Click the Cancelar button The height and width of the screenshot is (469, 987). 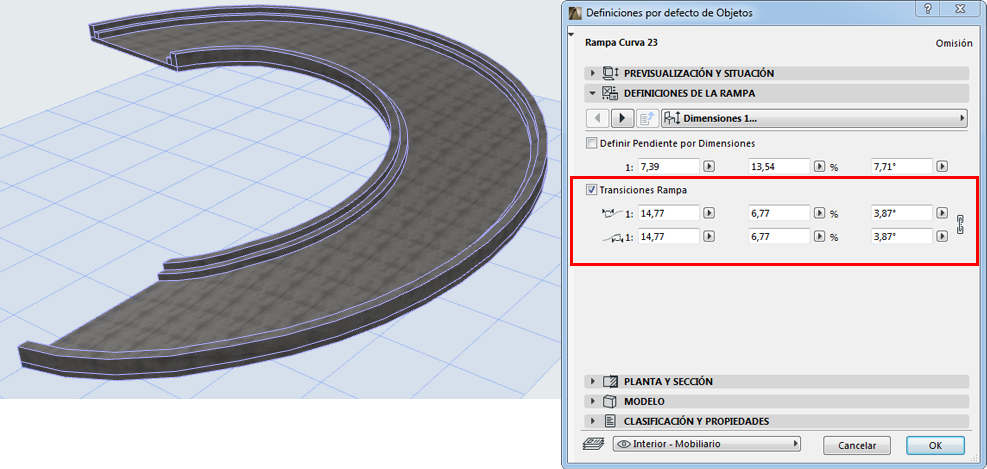click(857, 445)
